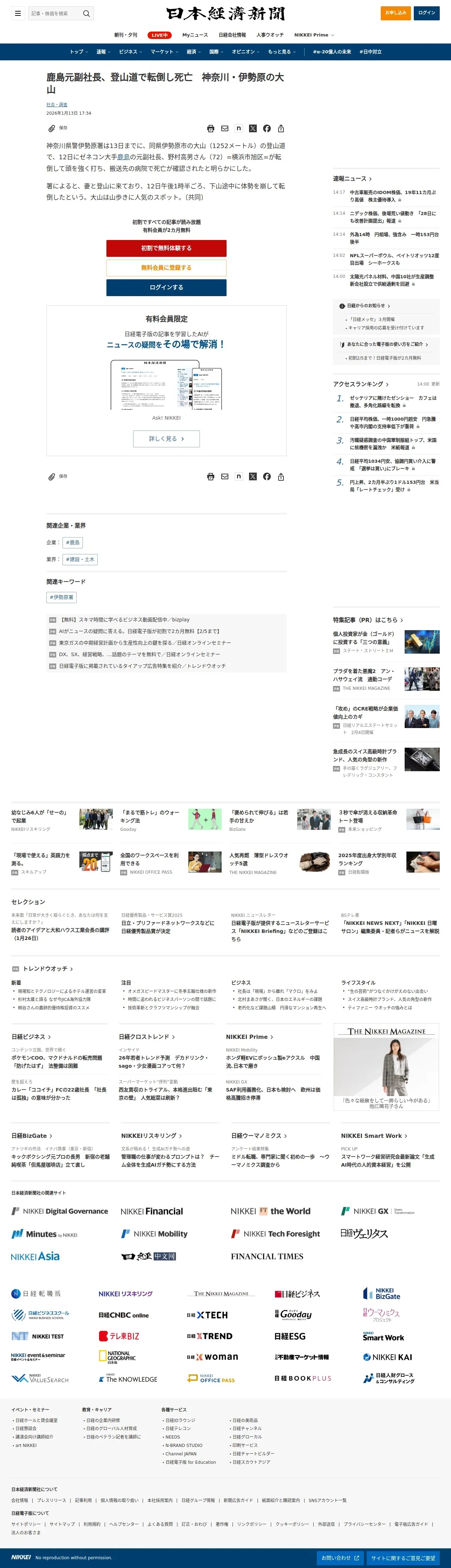This screenshot has width=451, height=1568.
Task: Click the upload share icon below the article
Action: (281, 476)
